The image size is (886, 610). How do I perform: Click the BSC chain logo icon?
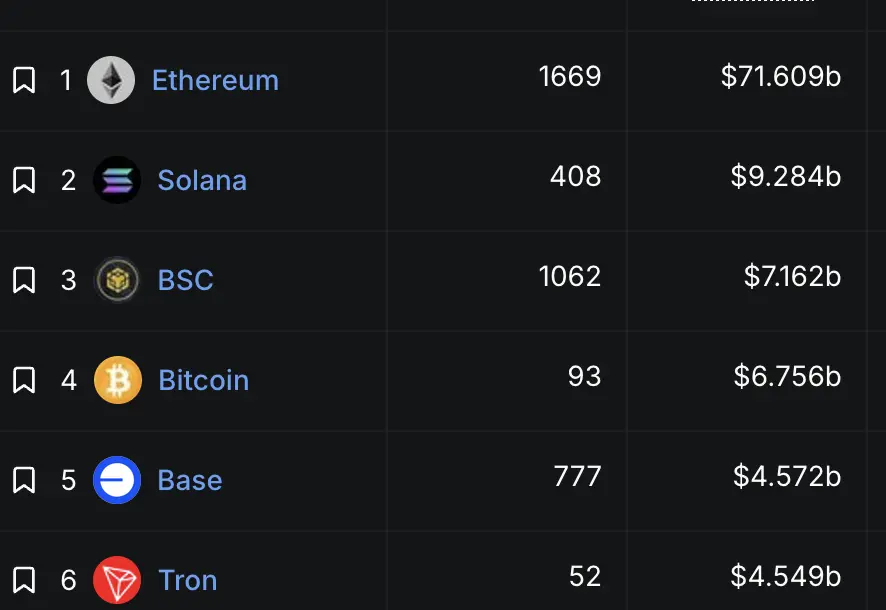click(117, 280)
